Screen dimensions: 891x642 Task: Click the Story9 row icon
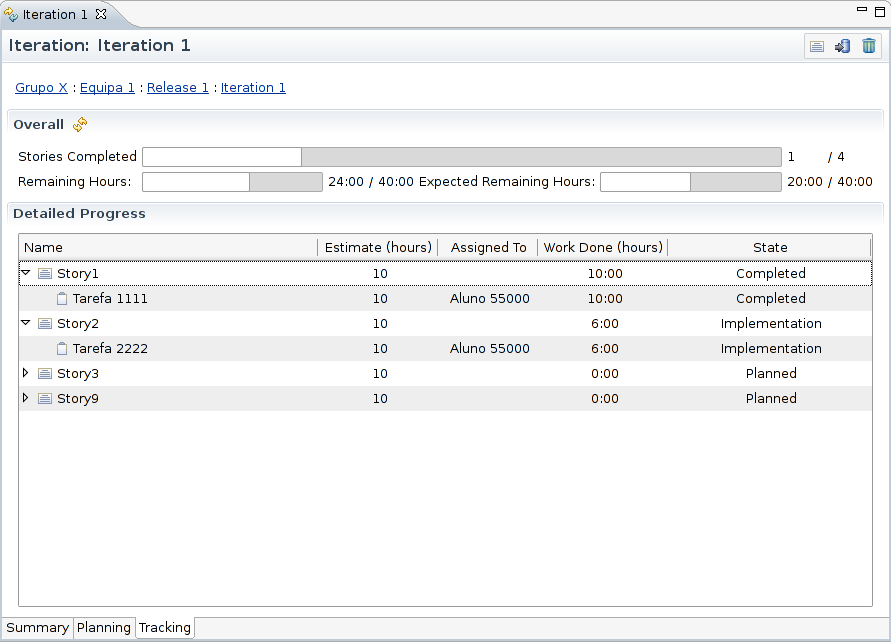click(x=45, y=399)
